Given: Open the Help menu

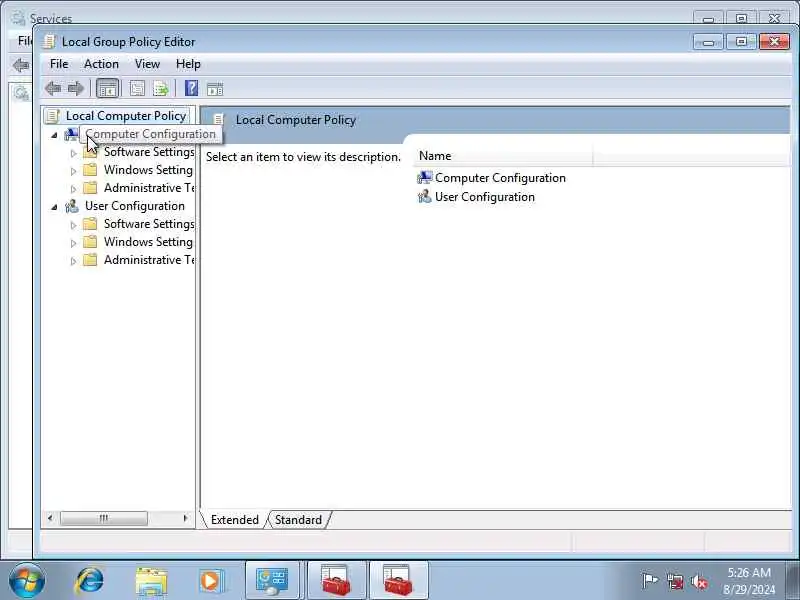Looking at the screenshot, I should click(188, 64).
